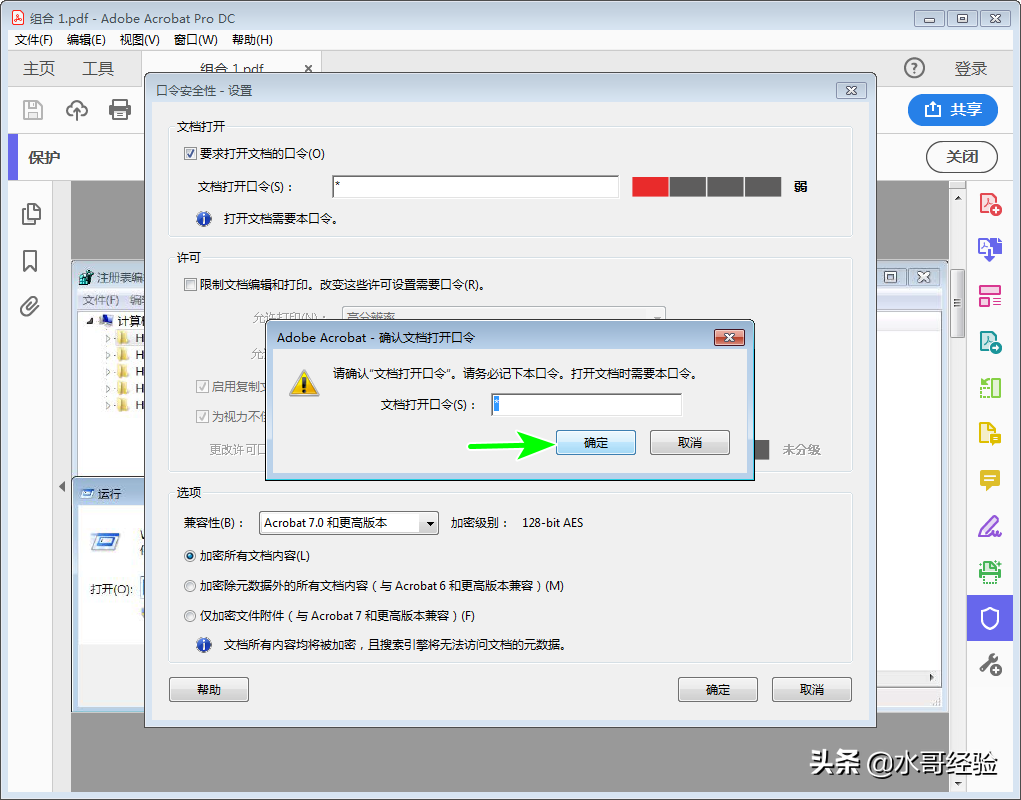Open the page thumbnails panel icon
1021x800 pixels.
pyautogui.click(x=31, y=214)
